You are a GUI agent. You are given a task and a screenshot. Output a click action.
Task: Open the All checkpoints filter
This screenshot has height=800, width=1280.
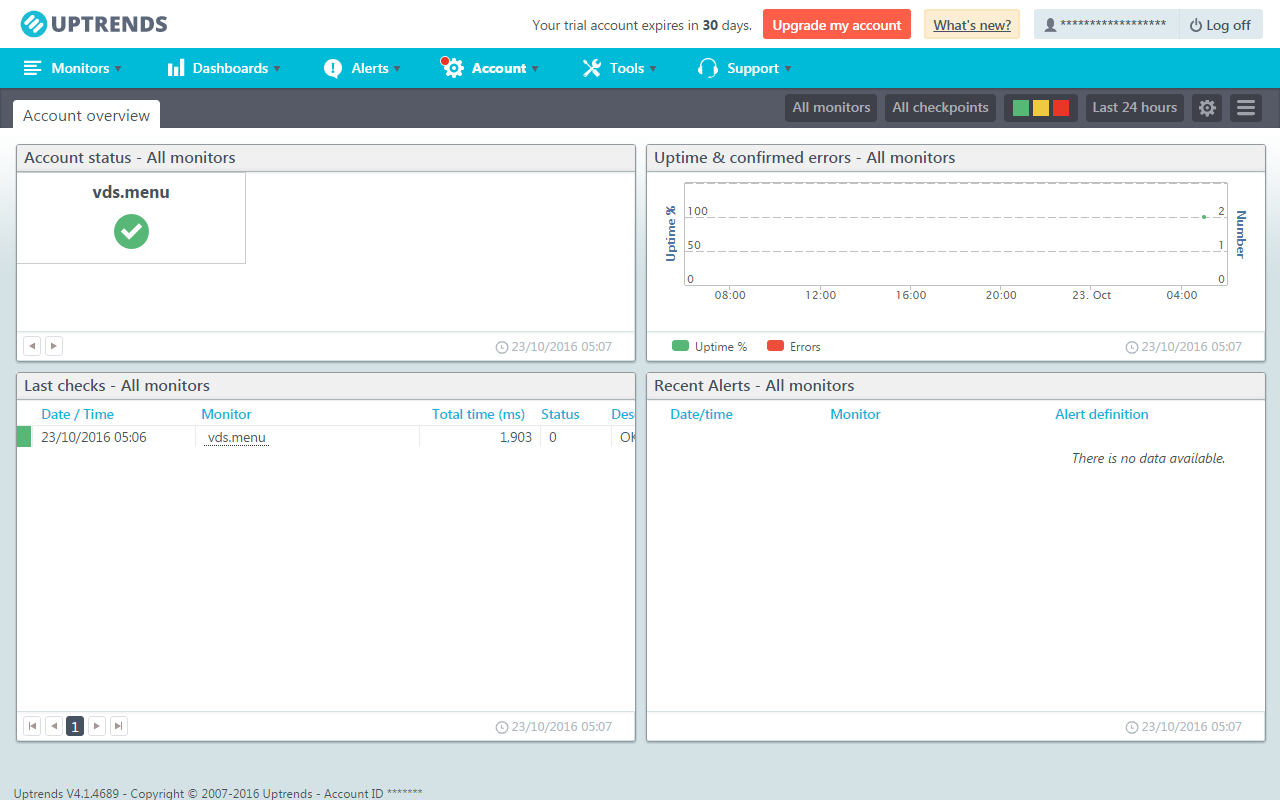pos(940,108)
